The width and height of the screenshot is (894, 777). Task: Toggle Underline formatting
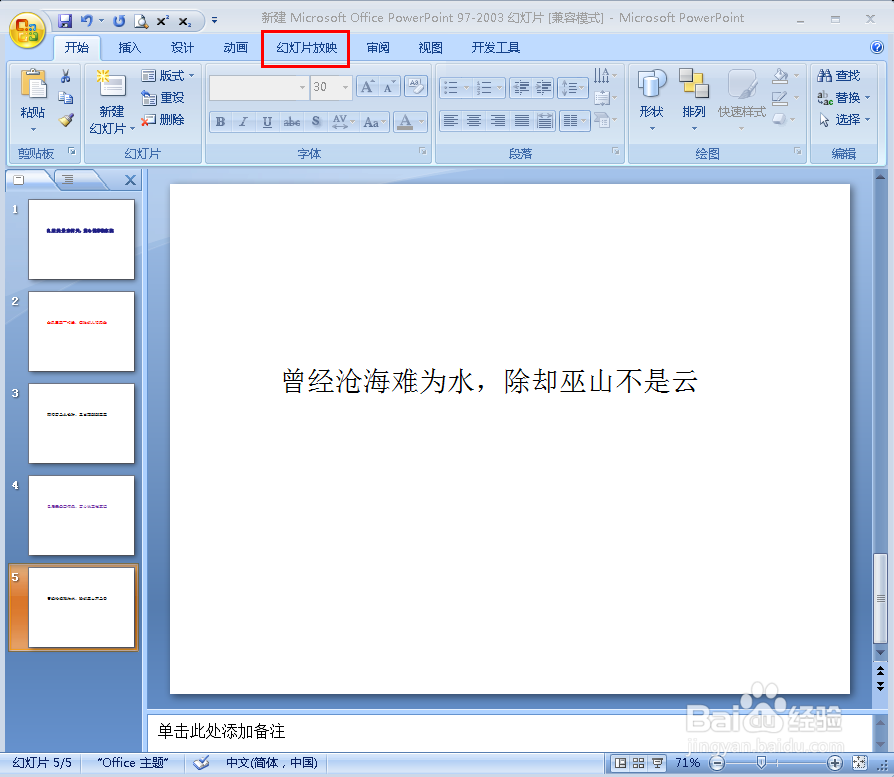[x=267, y=121]
